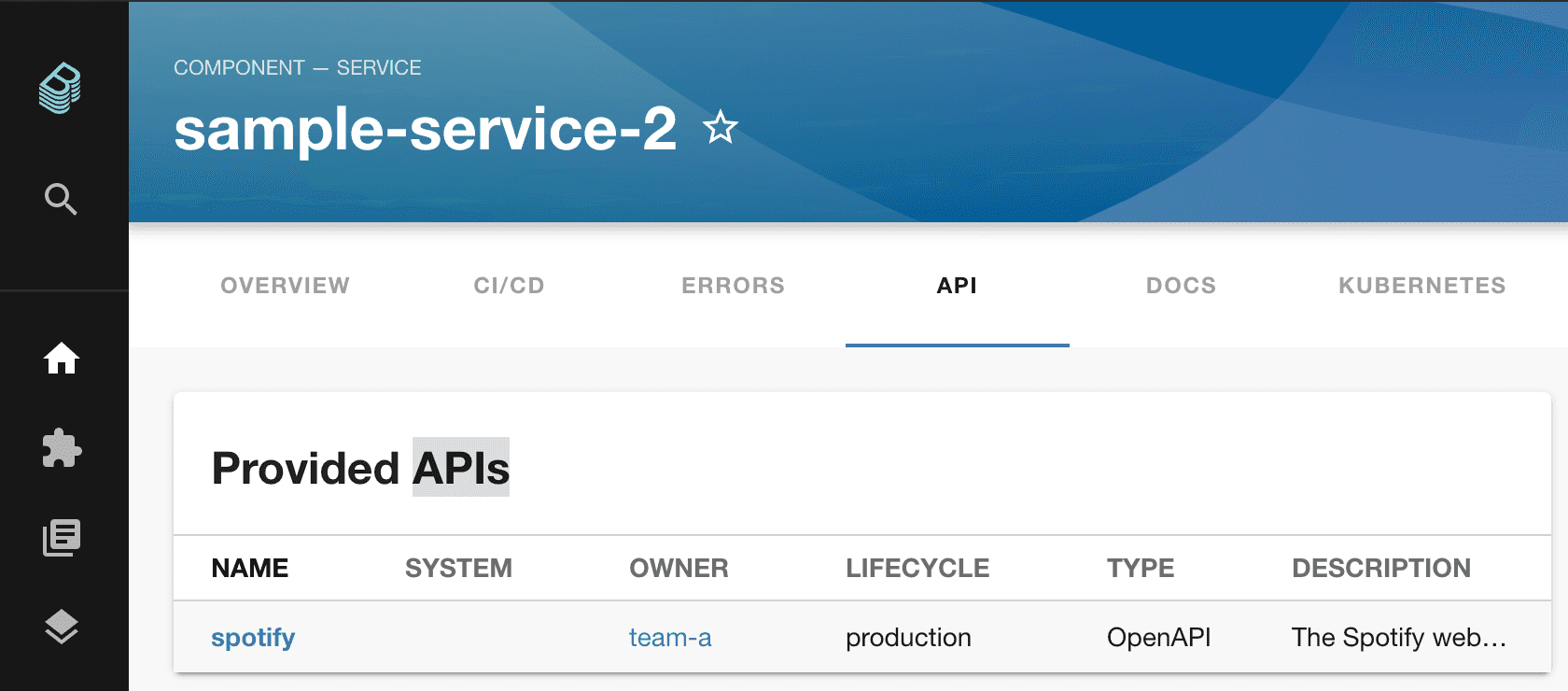Click the 'Provided APIs' card heading

[360, 468]
